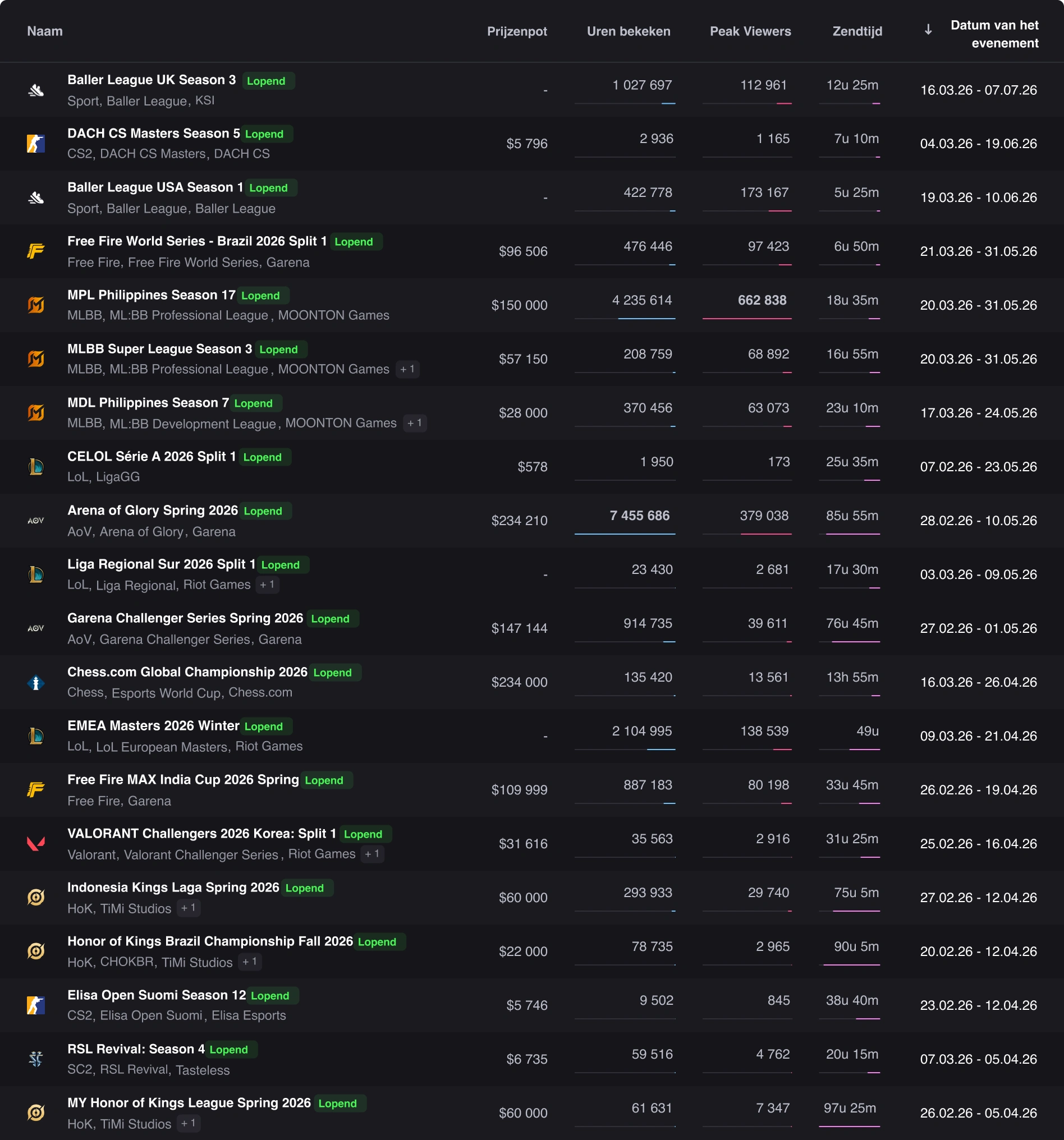
Task: Sort by Uren bekeken column header
Action: pos(629,31)
